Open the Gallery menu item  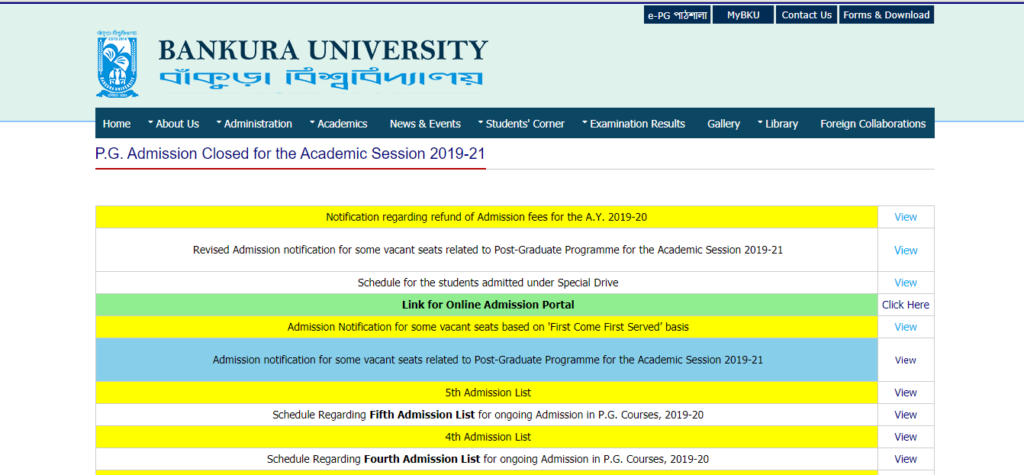(724, 123)
